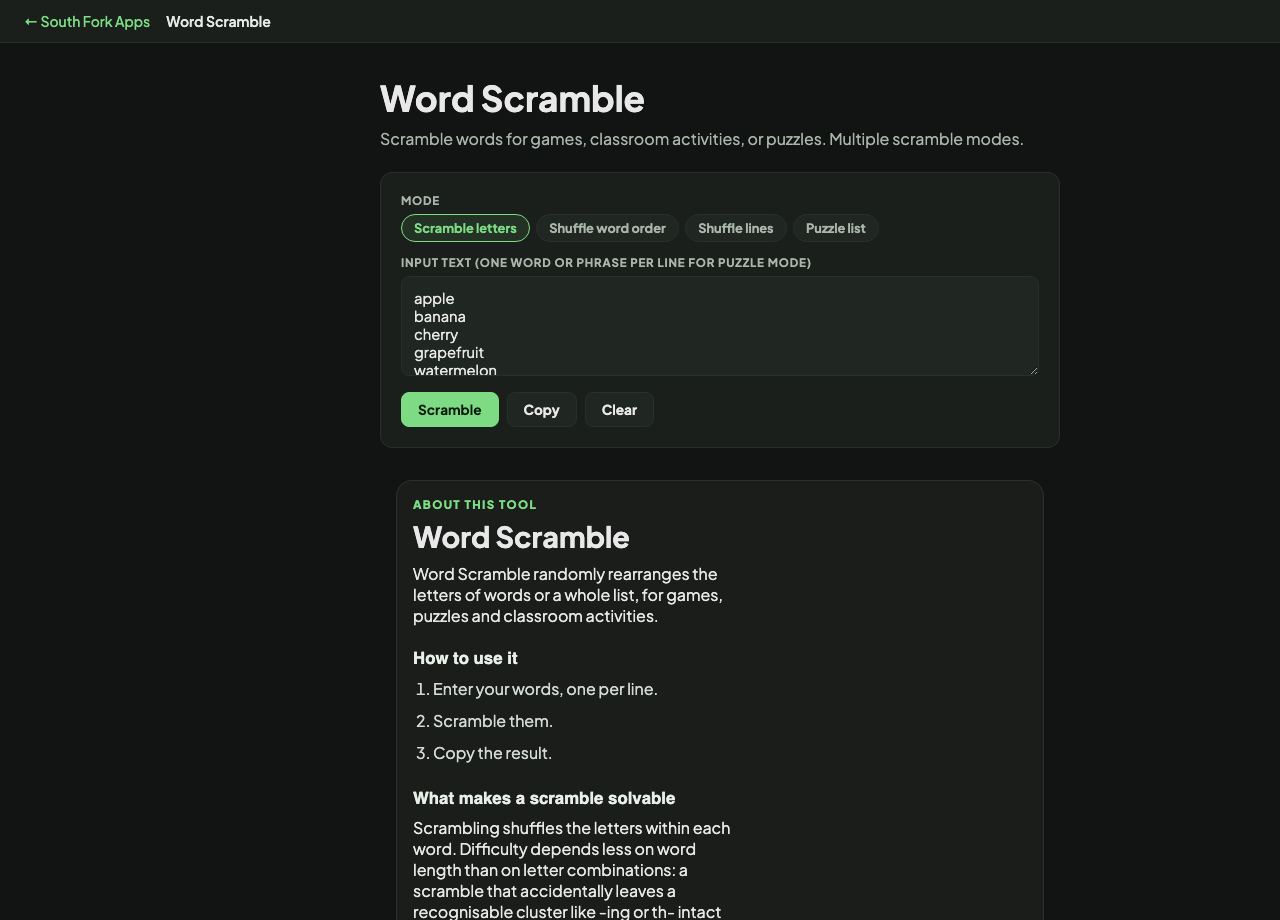Click the 'Input text' field label
This screenshot has height=920, width=1280.
pos(606,263)
